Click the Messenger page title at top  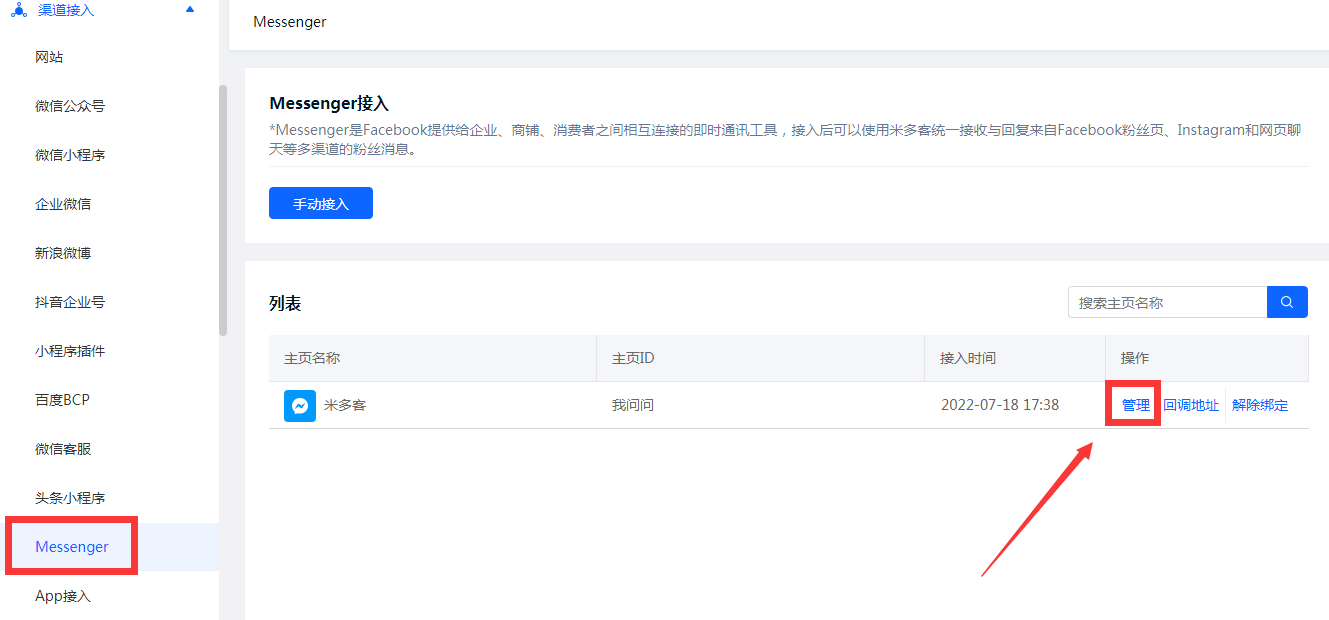(x=290, y=21)
